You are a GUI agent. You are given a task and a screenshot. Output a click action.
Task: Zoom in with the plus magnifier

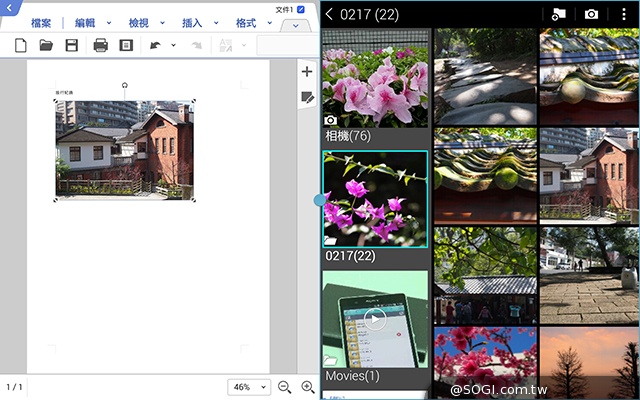(x=308, y=387)
